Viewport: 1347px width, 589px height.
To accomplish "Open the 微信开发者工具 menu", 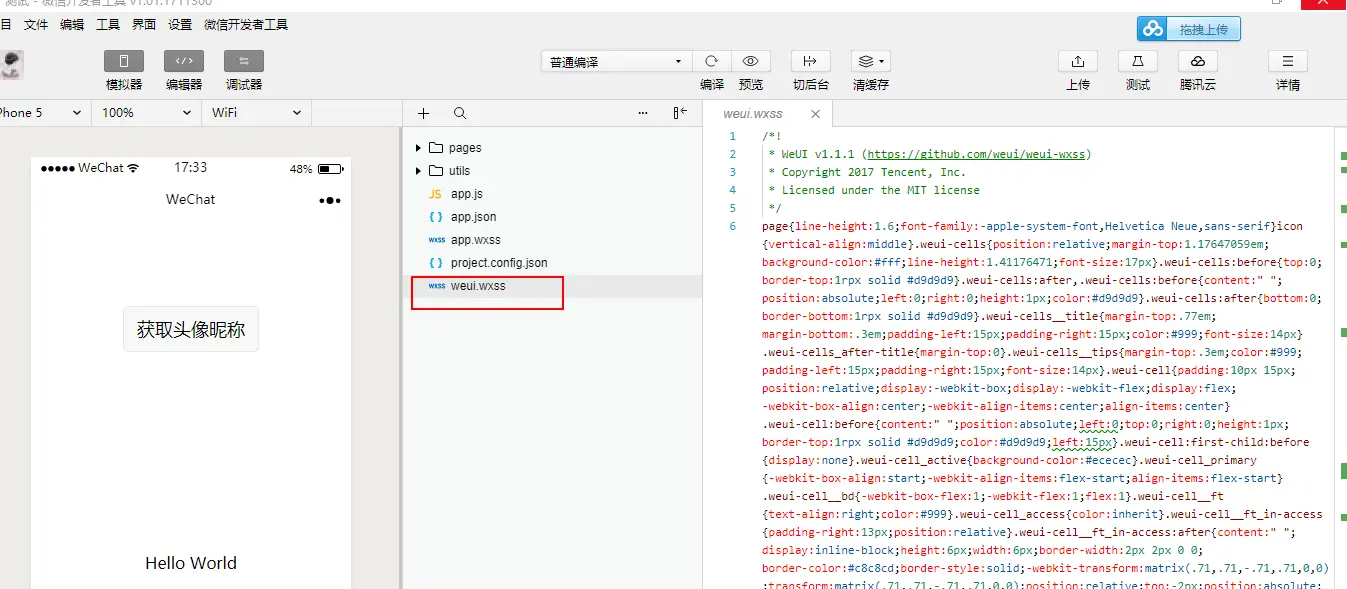I will [246, 25].
